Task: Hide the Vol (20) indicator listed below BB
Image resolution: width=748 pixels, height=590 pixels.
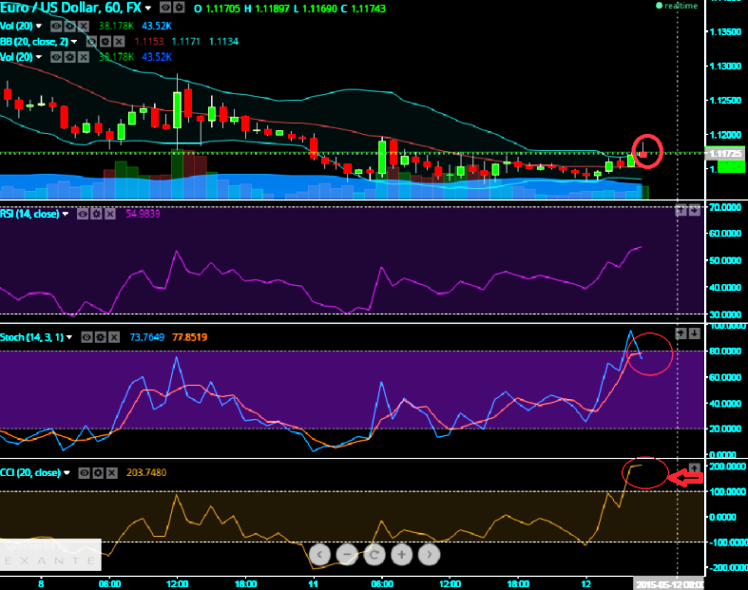Action: [x=56, y=57]
